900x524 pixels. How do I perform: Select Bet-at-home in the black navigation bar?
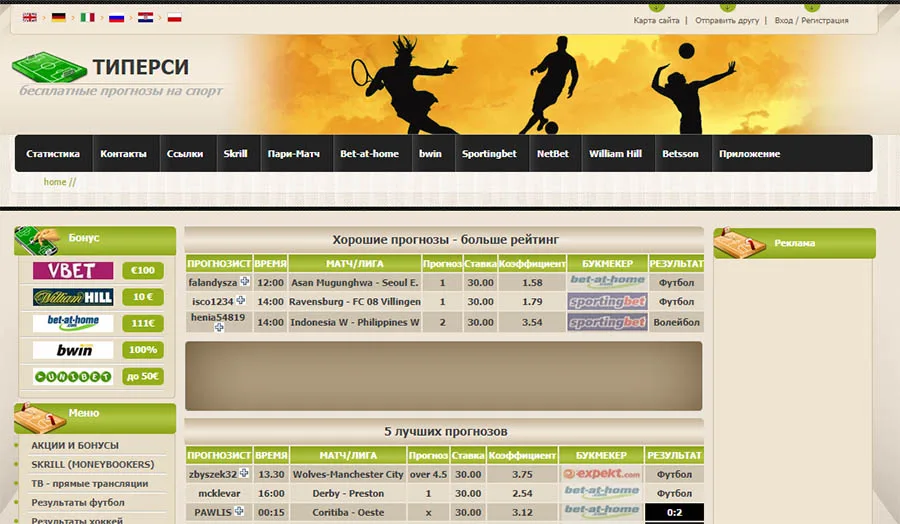369,154
